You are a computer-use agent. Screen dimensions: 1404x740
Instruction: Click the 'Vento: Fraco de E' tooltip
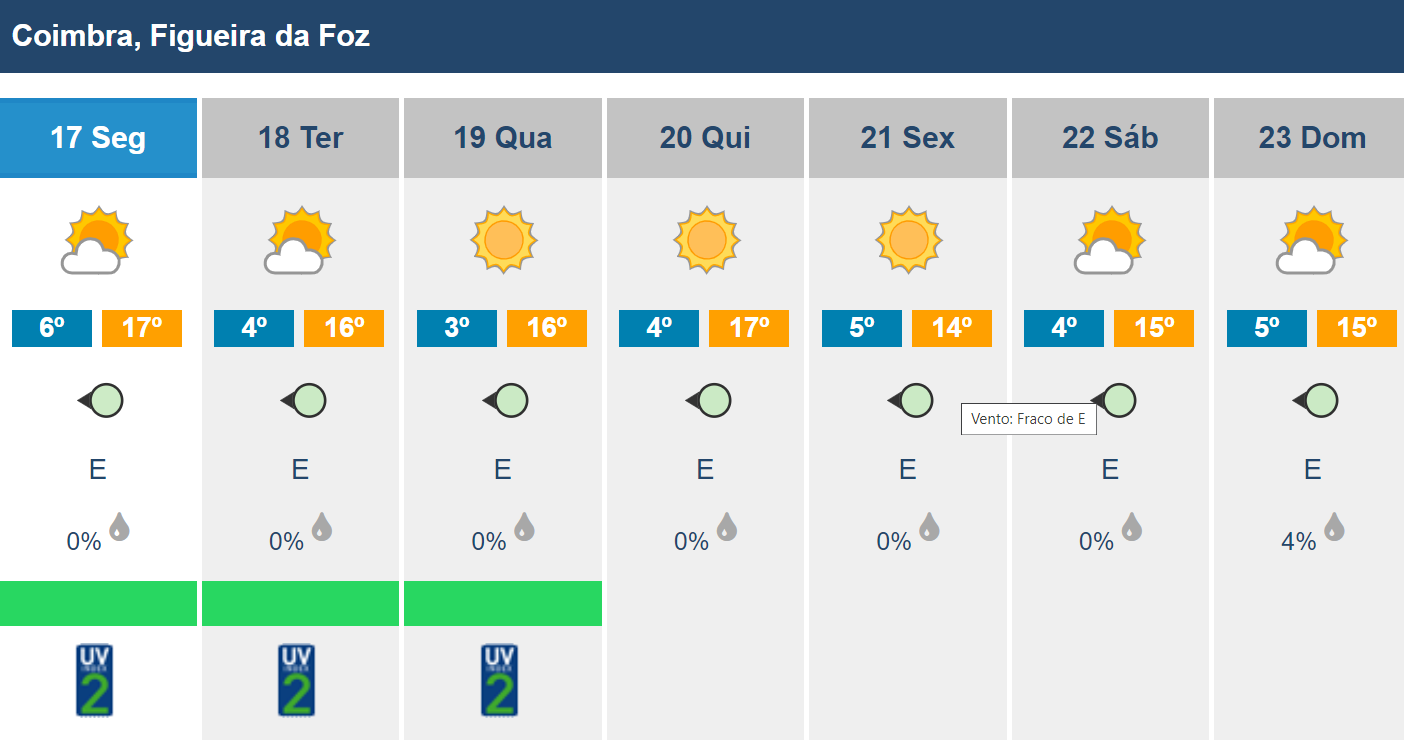pyautogui.click(x=1028, y=419)
